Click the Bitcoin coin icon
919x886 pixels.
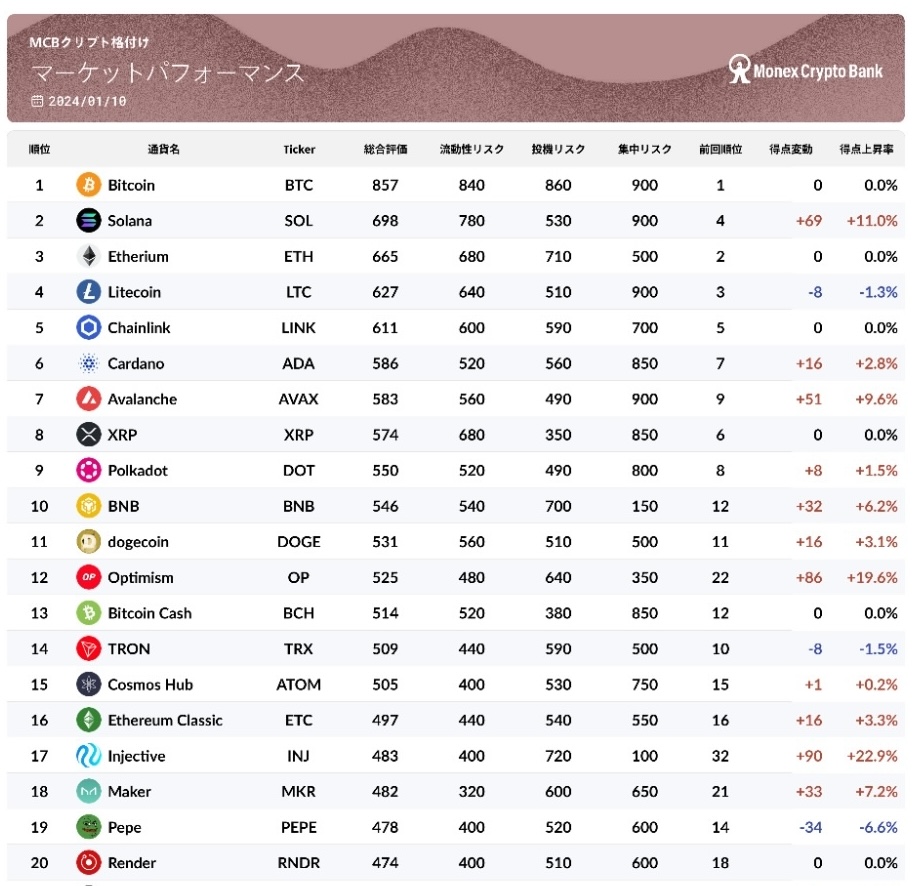(89, 185)
